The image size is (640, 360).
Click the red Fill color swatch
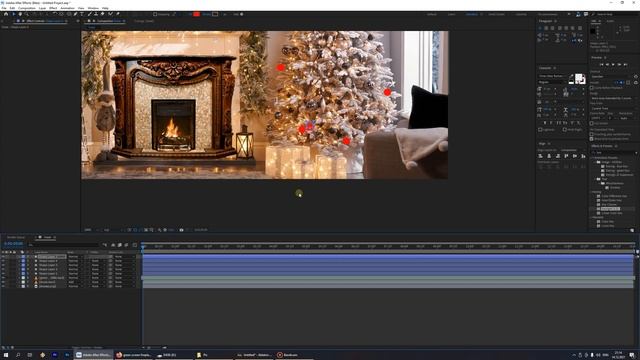(x=196, y=14)
